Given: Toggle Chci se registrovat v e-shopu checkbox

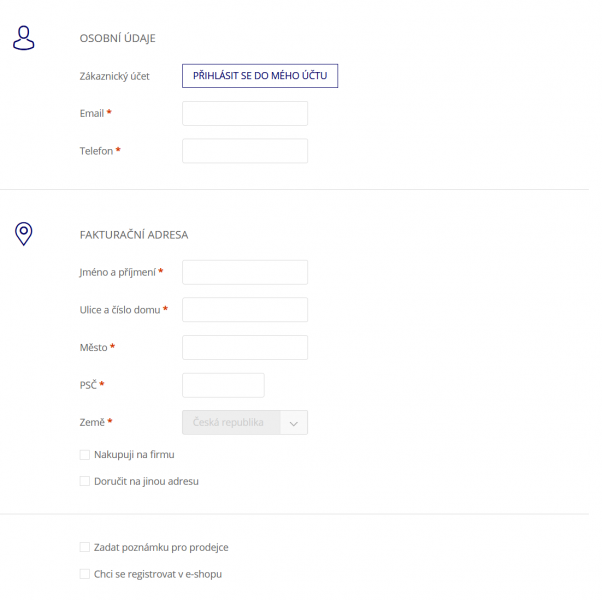Looking at the screenshot, I should (x=84, y=574).
